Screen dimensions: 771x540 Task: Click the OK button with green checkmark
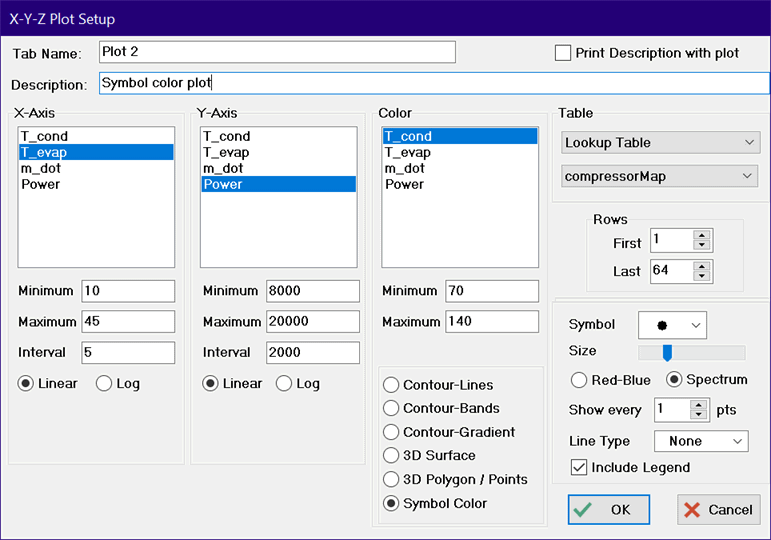[609, 509]
